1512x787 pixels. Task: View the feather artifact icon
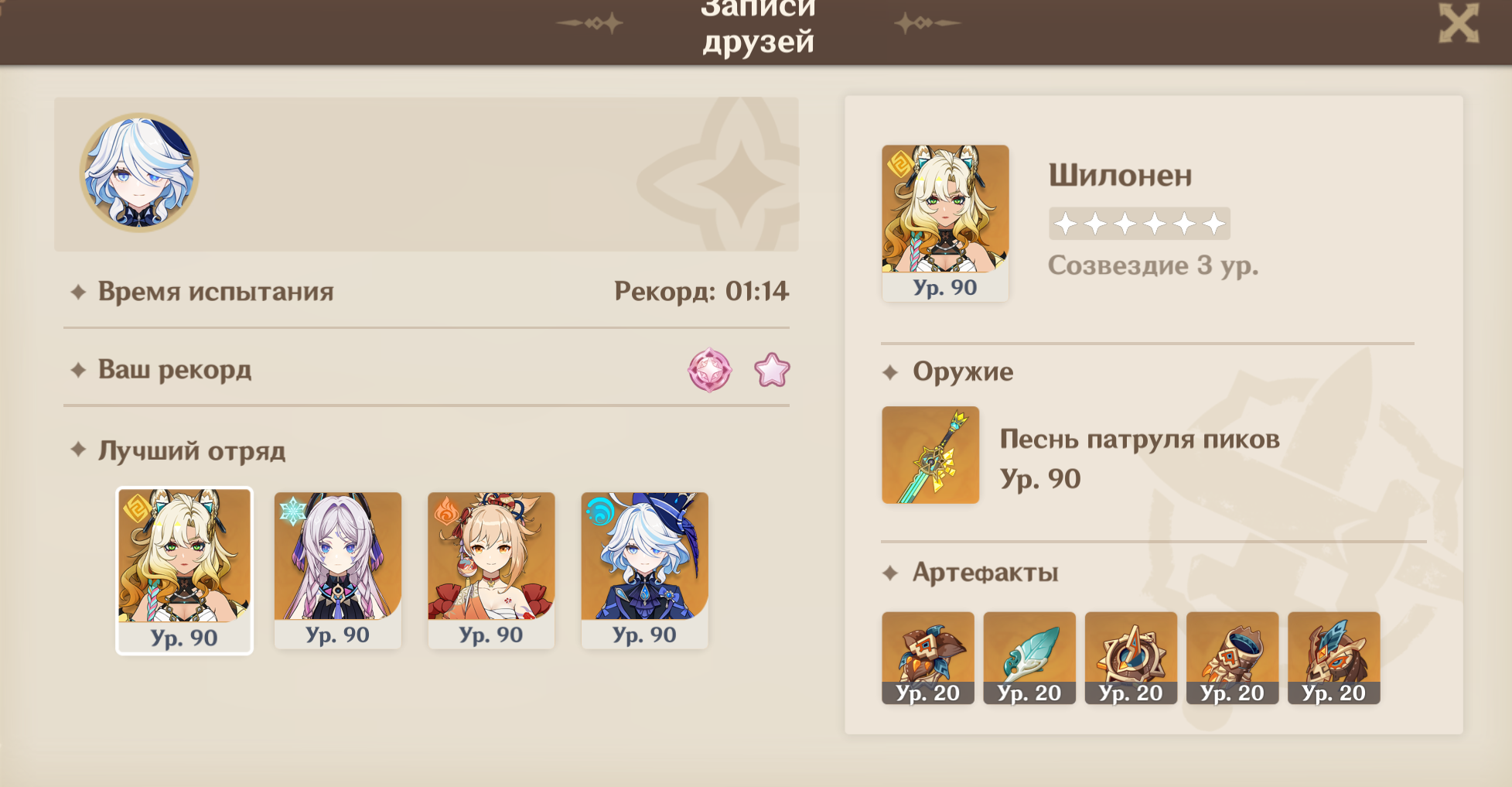click(x=1029, y=658)
